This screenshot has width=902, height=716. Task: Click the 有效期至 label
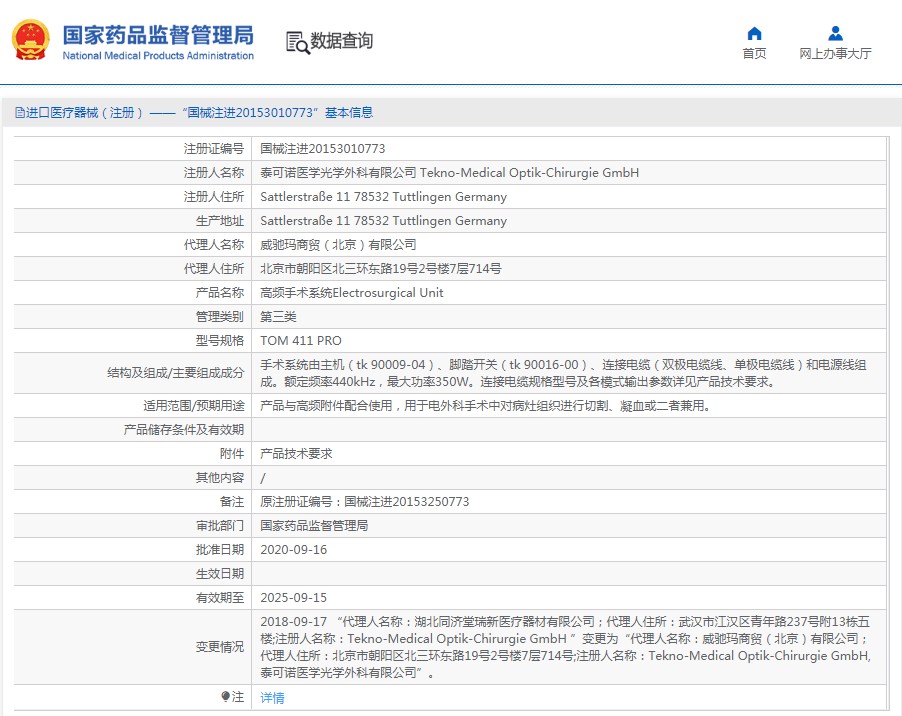220,598
